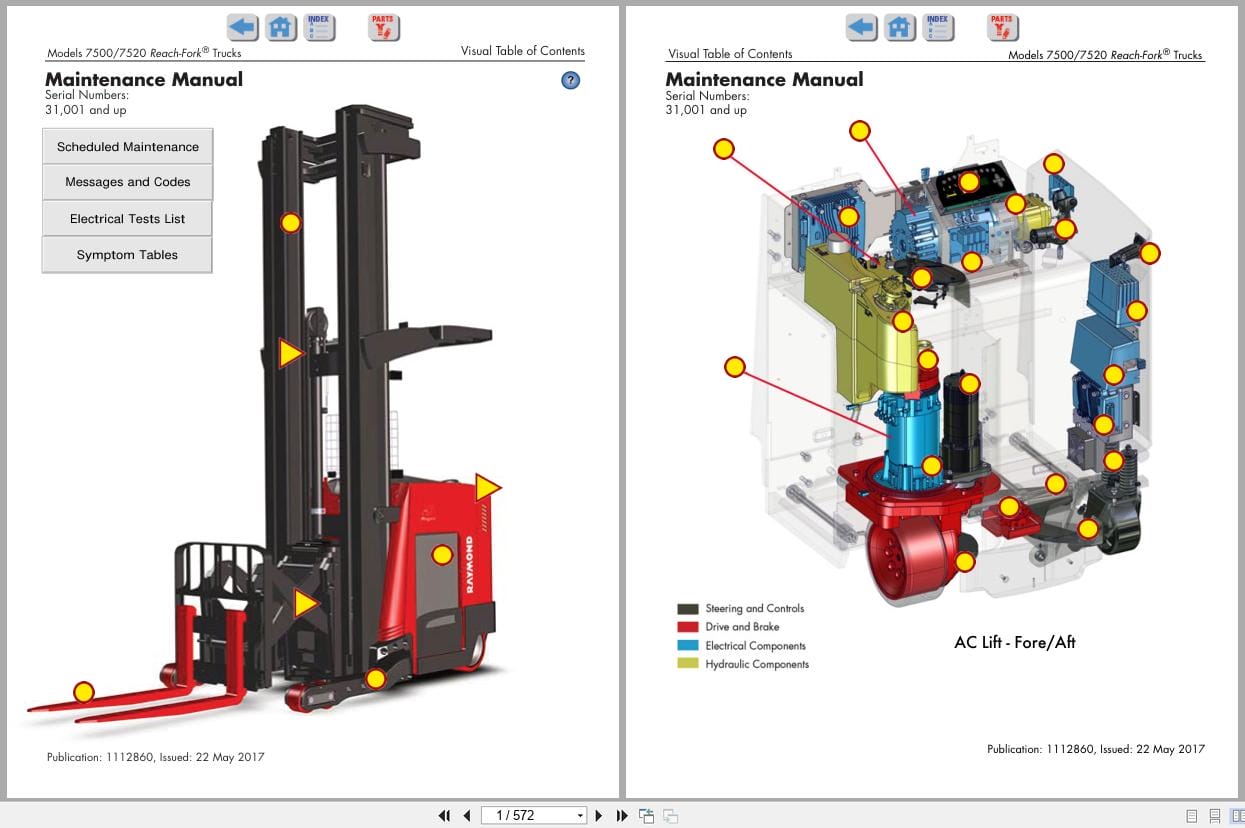1245x828 pixels.
Task: Click the hotspot on the black caster wheel
Action: 1088,528
